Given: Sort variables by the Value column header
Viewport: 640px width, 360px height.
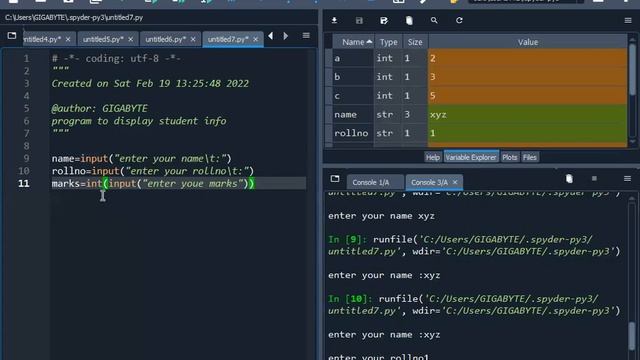Looking at the screenshot, I should (528, 42).
